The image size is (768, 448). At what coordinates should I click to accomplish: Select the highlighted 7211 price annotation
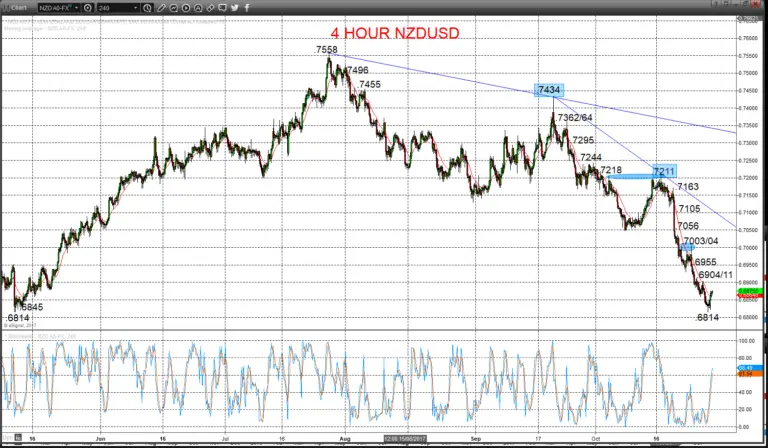pyautogui.click(x=664, y=171)
